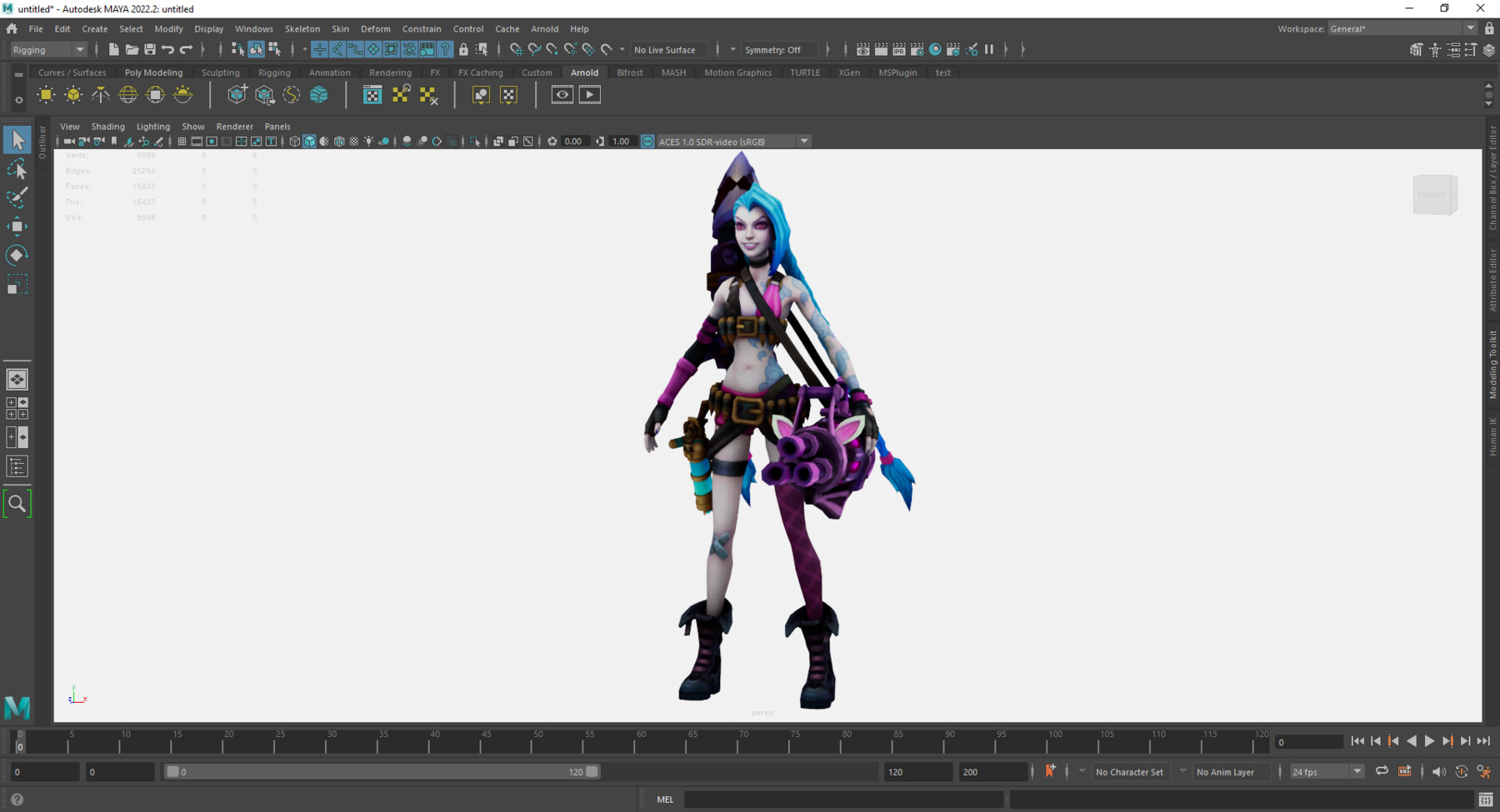Screen dimensions: 1500x812
Task: Select the Scale tool in the toolbox
Action: (x=17, y=283)
